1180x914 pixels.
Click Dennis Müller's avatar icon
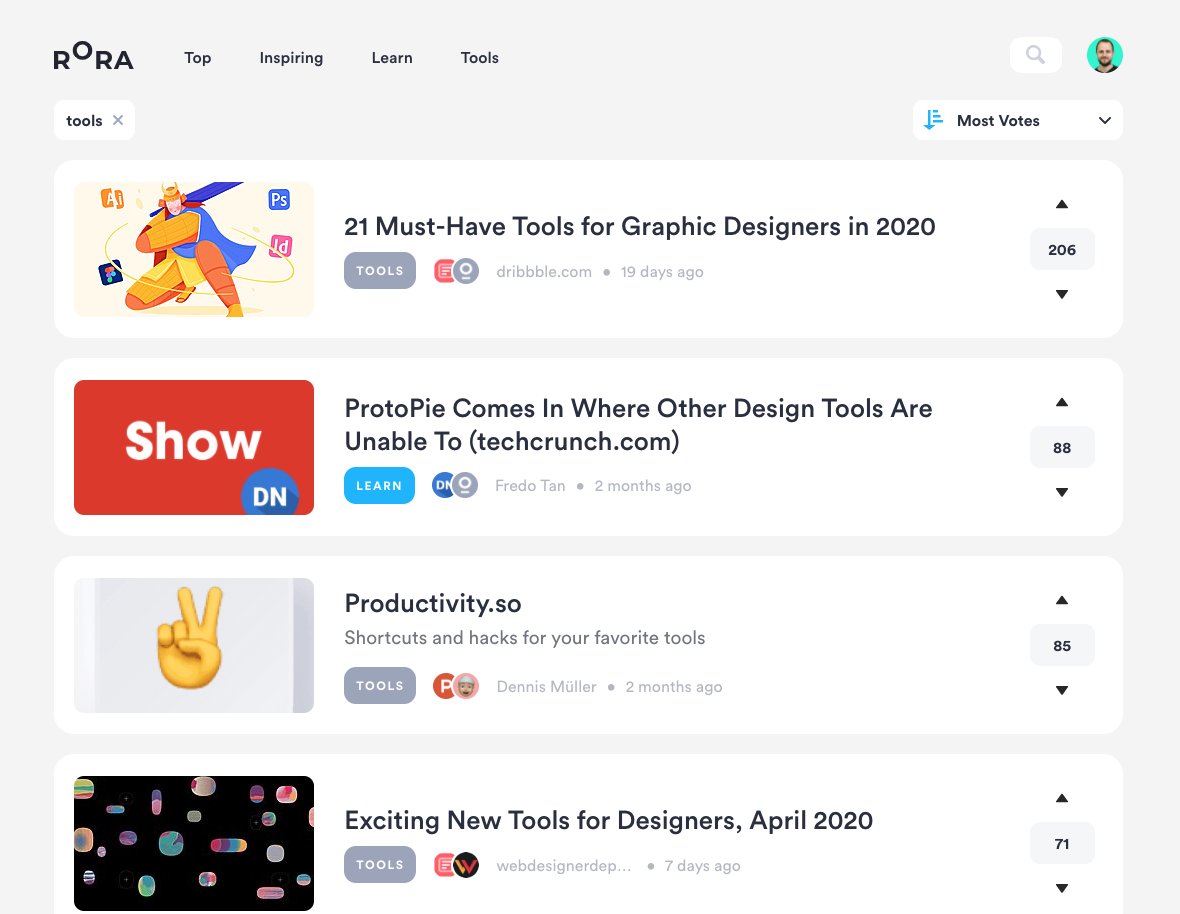[465, 686]
